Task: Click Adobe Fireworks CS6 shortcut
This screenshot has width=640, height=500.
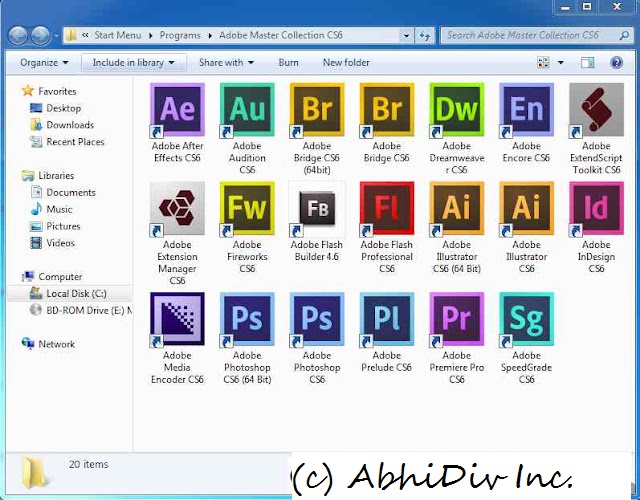Action: [x=247, y=209]
